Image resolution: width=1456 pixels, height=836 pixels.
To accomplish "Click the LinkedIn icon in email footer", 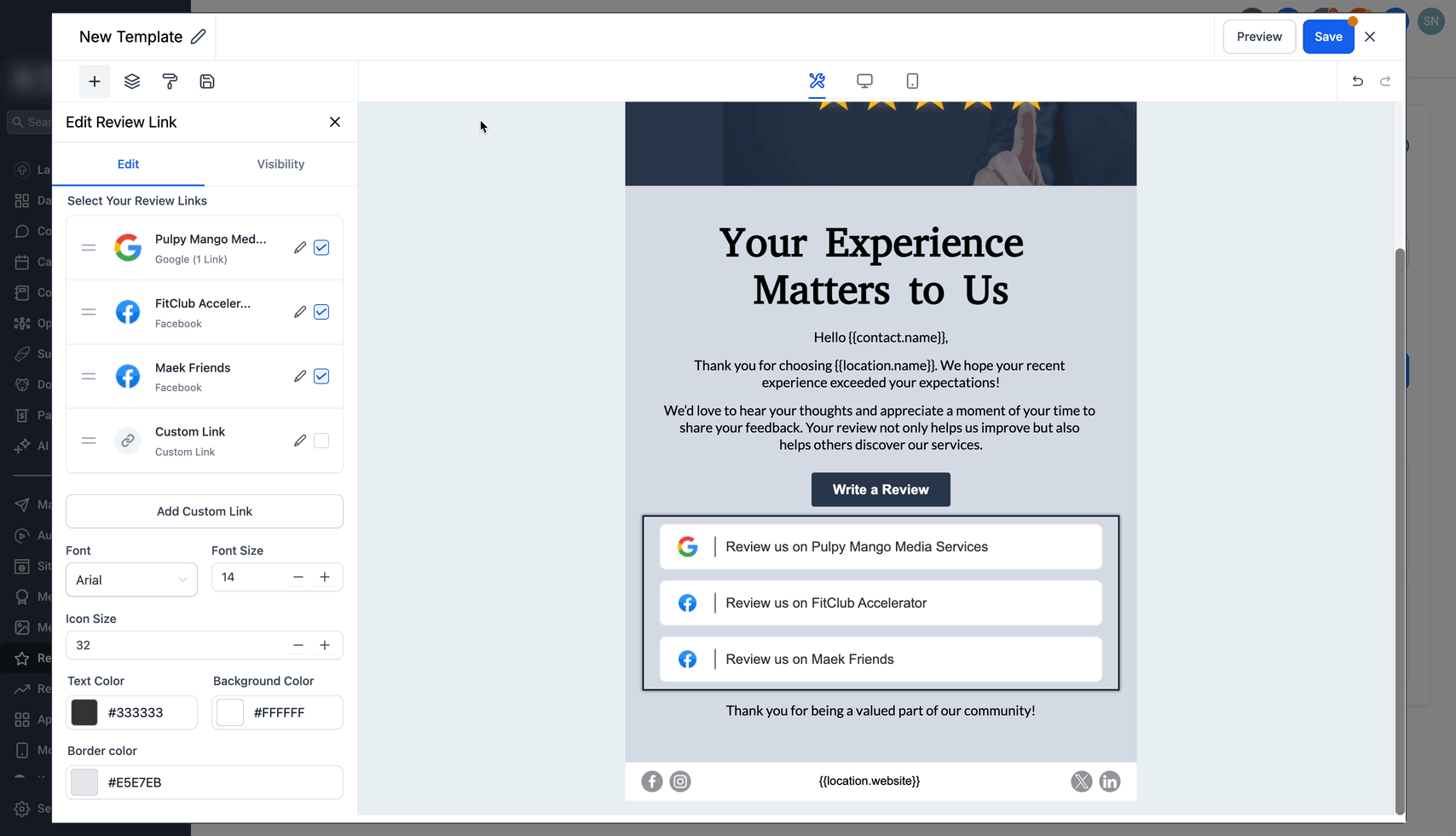I will 1110,781.
